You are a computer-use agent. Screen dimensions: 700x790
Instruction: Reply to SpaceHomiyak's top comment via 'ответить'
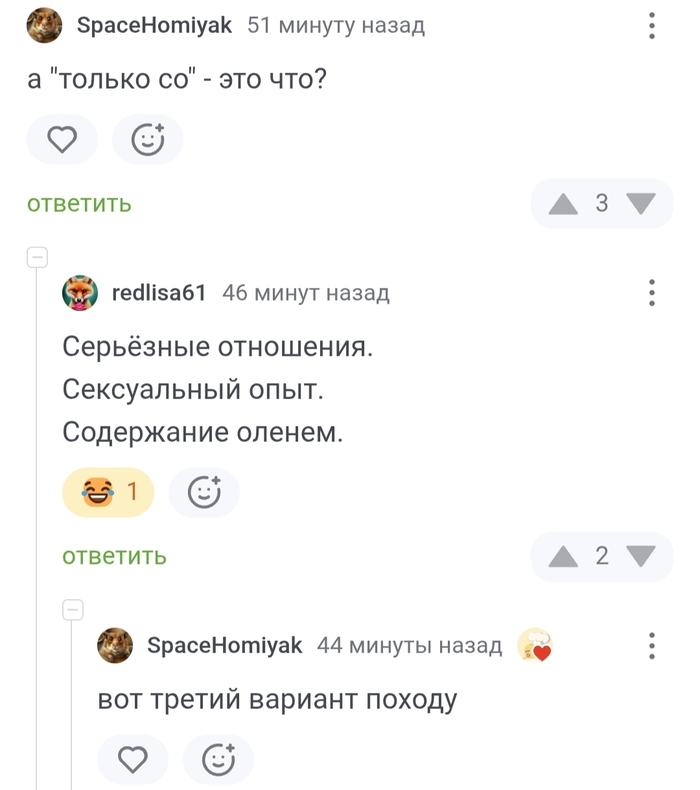pyautogui.click(x=79, y=204)
